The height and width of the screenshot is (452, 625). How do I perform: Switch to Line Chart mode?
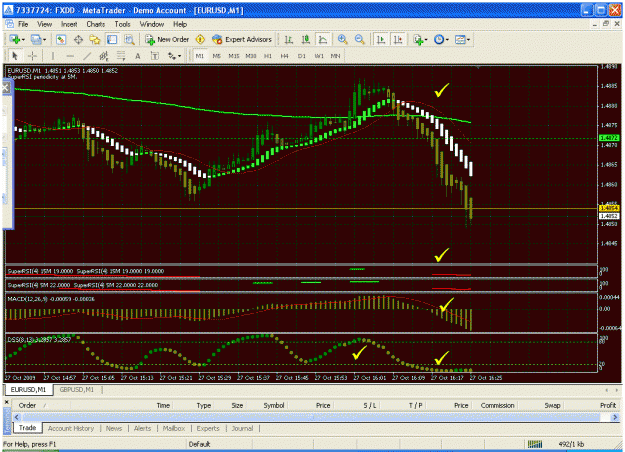(322, 39)
